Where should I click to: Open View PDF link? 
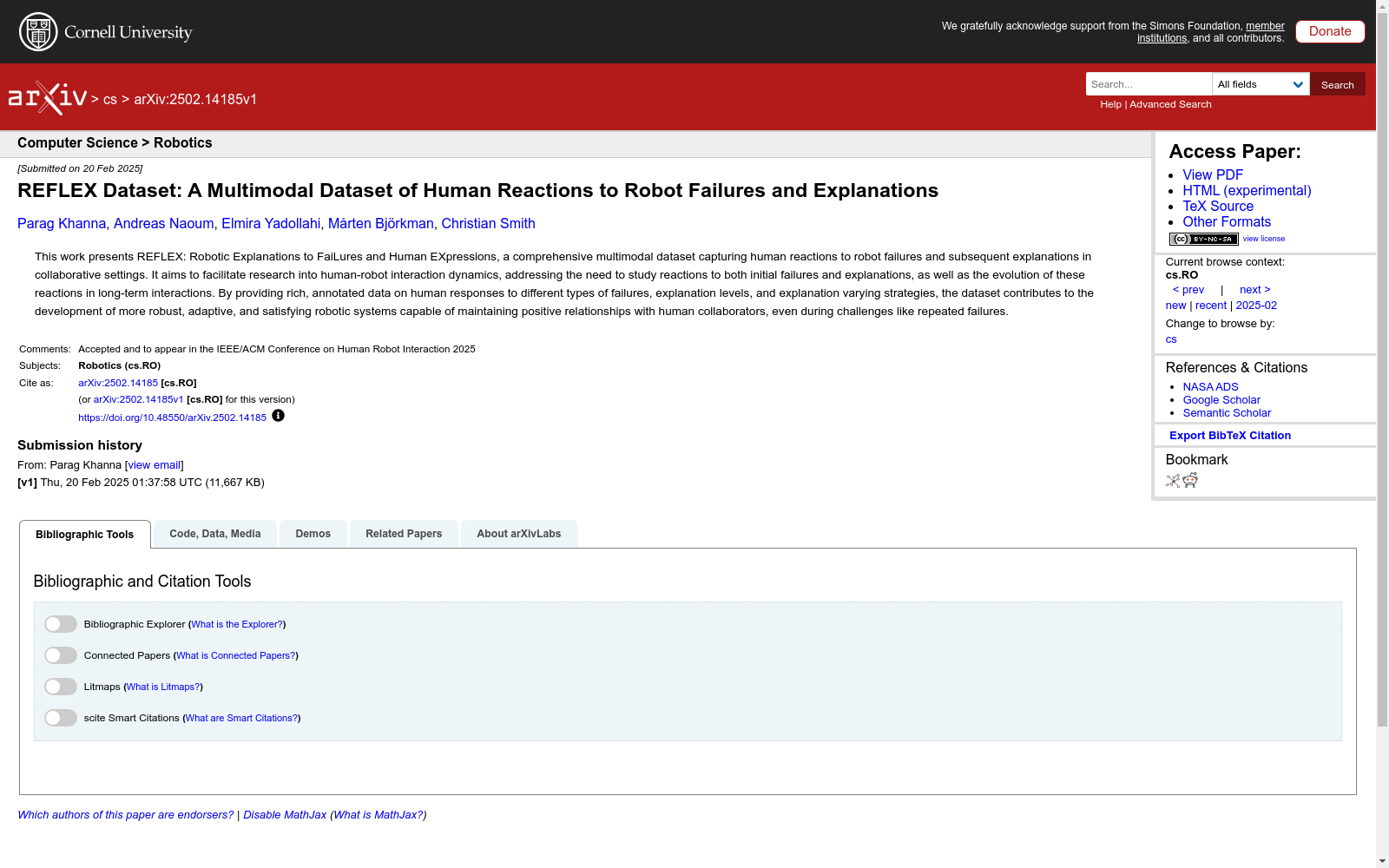point(1213,175)
